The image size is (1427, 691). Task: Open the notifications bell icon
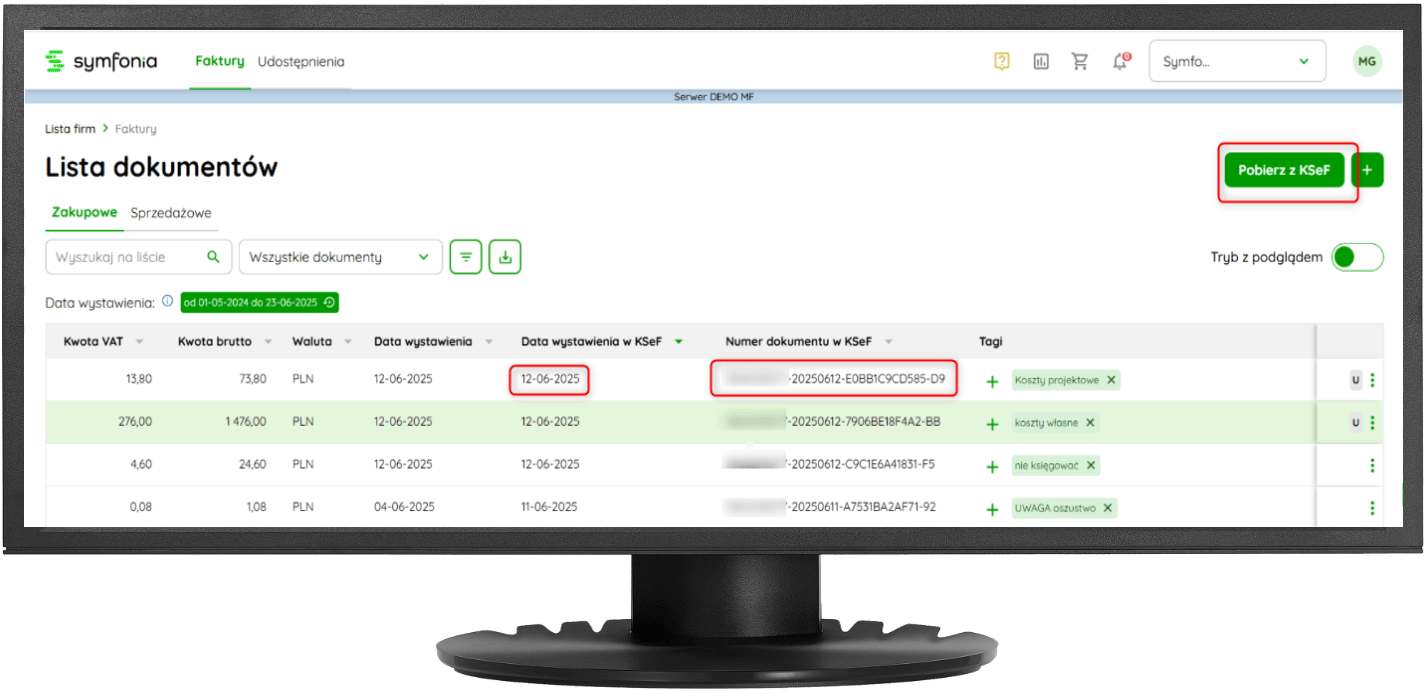click(x=1120, y=61)
